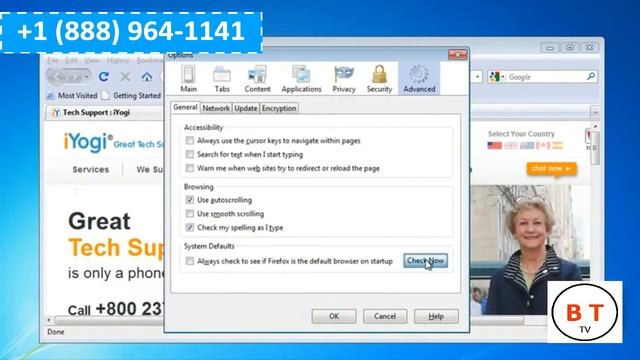Open the Main options panel

click(x=188, y=79)
